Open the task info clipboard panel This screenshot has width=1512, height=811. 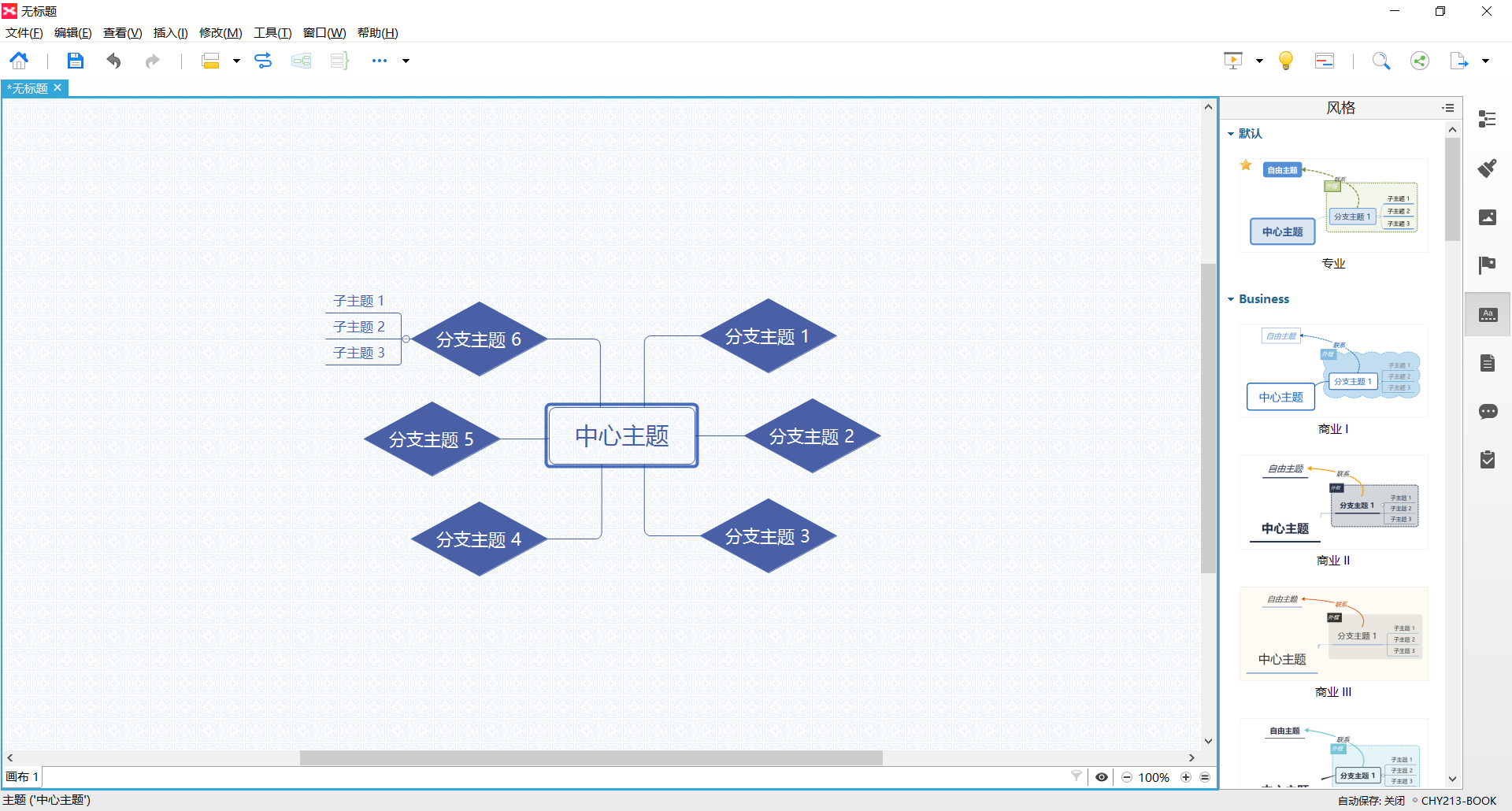[1488, 459]
